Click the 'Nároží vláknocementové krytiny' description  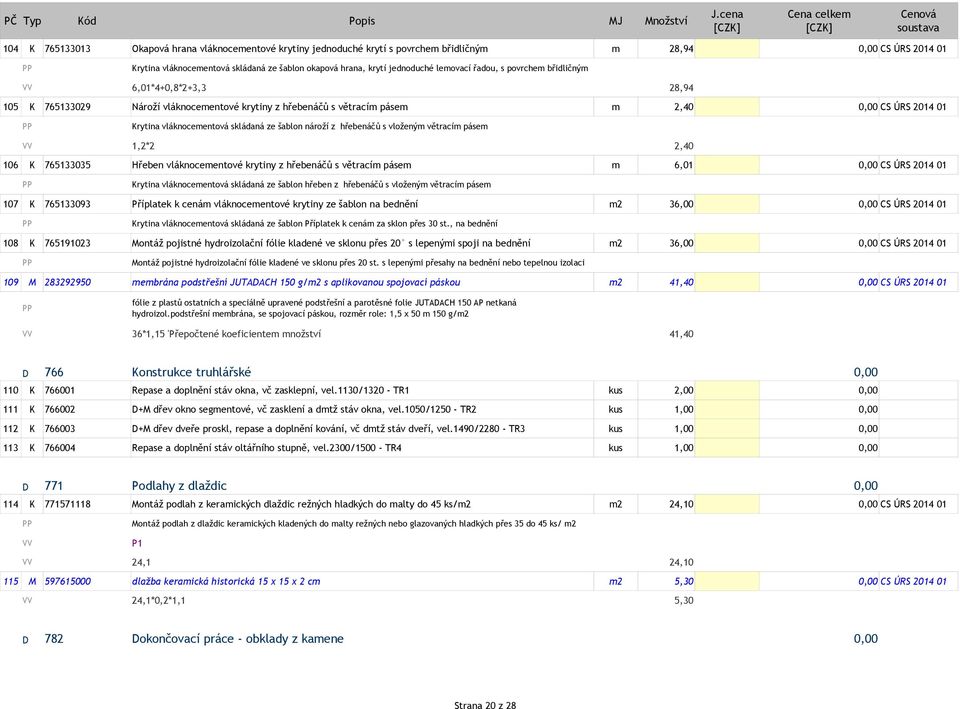269,107
